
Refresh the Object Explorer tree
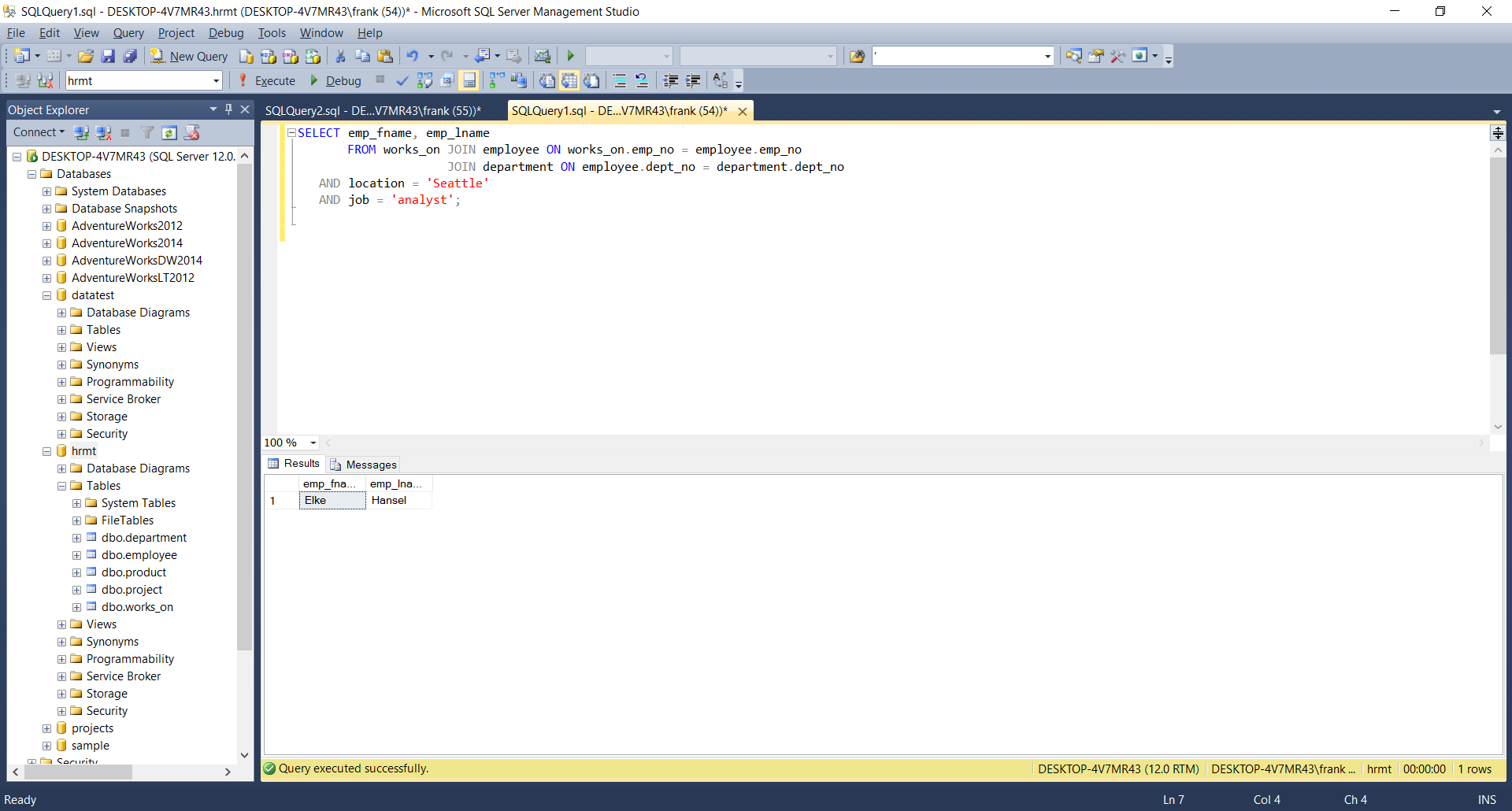click(x=169, y=132)
